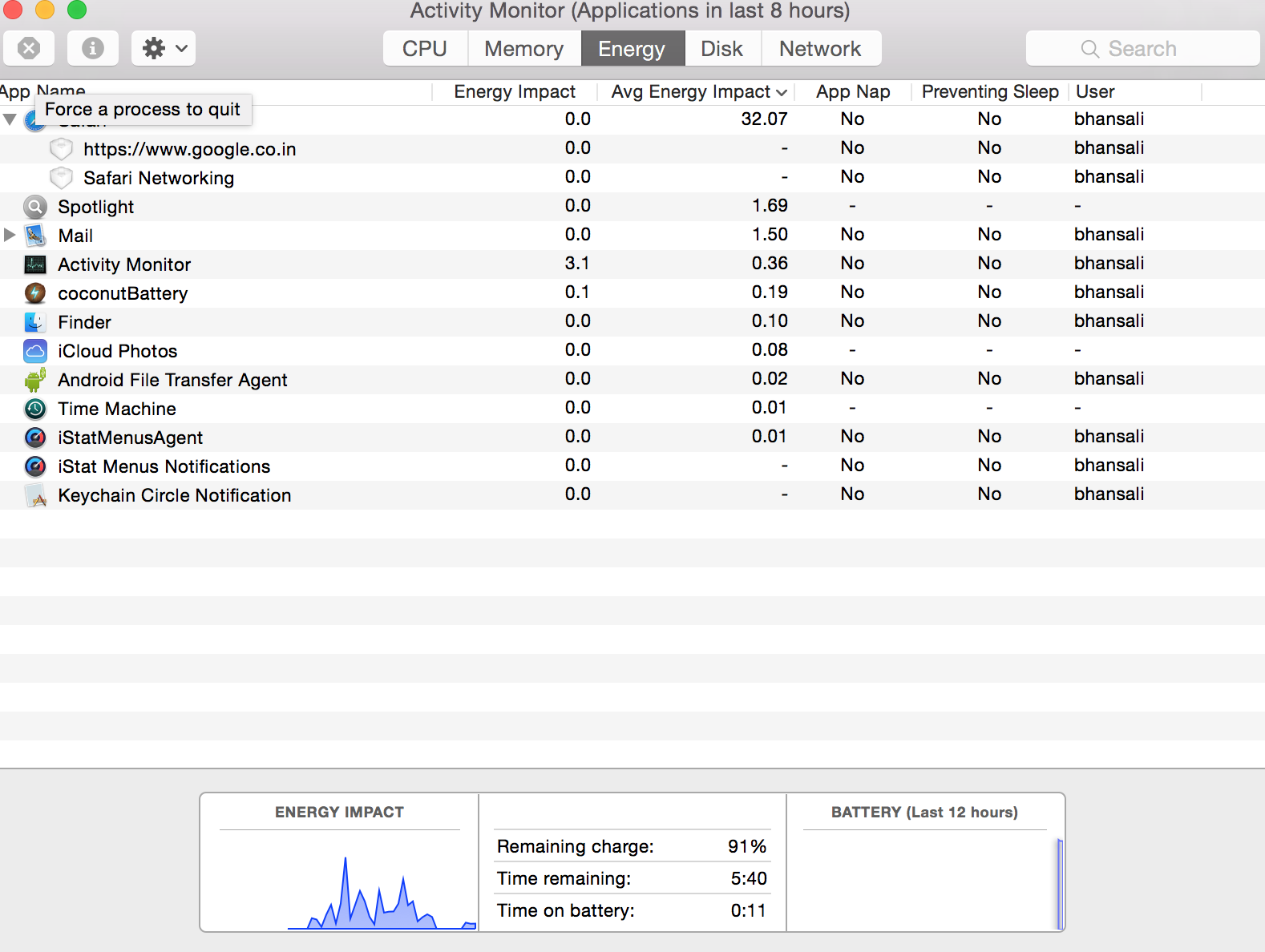Sort by Preventing Sleep column
This screenshot has height=952, width=1265.
(990, 91)
